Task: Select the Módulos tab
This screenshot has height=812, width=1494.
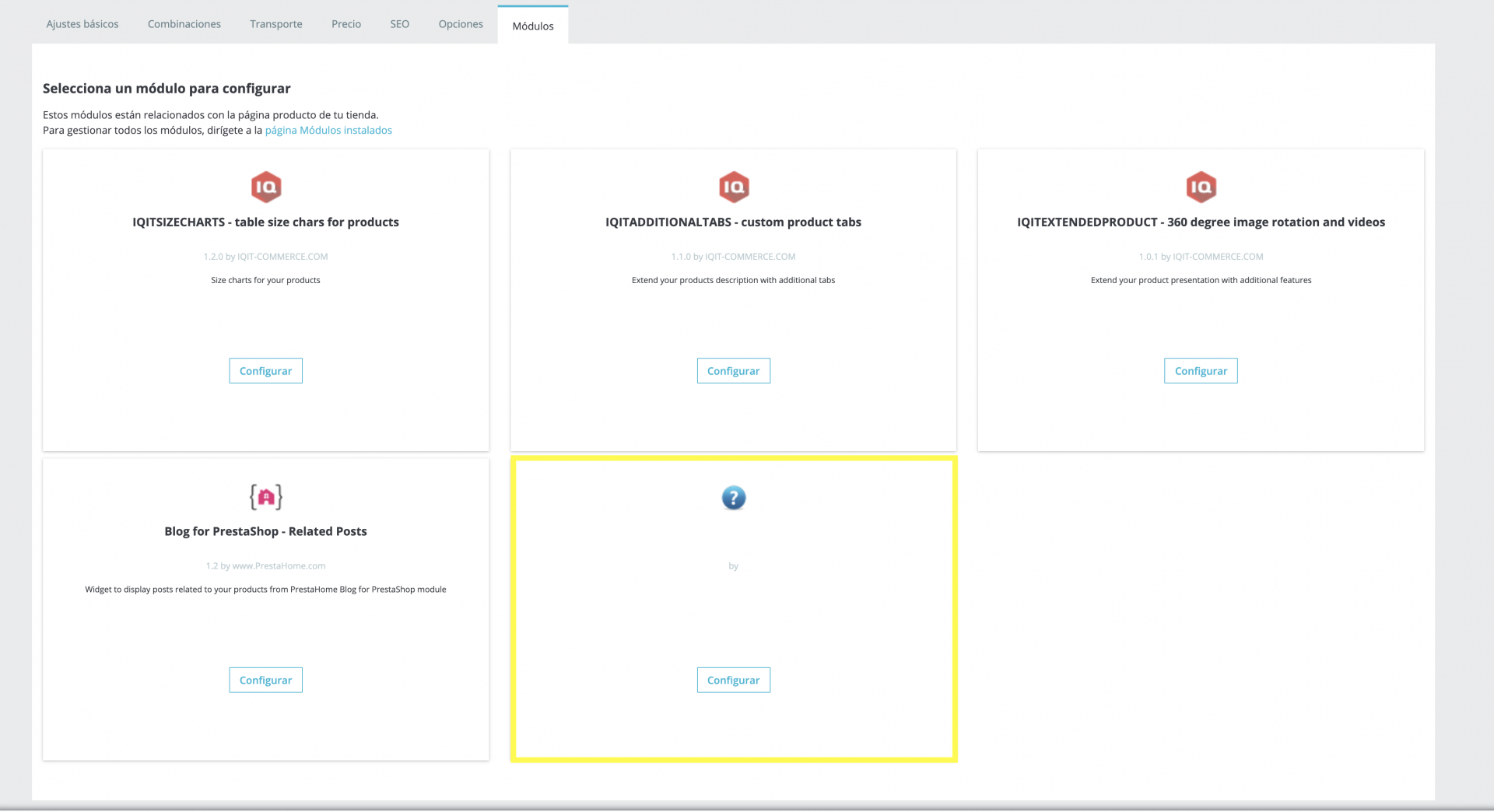Action: pyautogui.click(x=533, y=26)
